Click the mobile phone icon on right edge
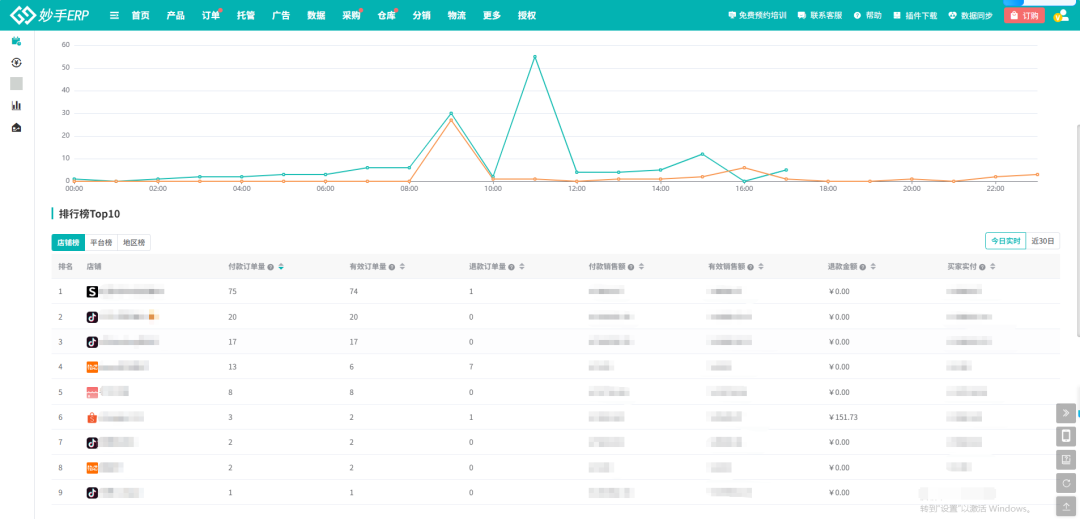This screenshot has width=1080, height=519. pos(1066,436)
